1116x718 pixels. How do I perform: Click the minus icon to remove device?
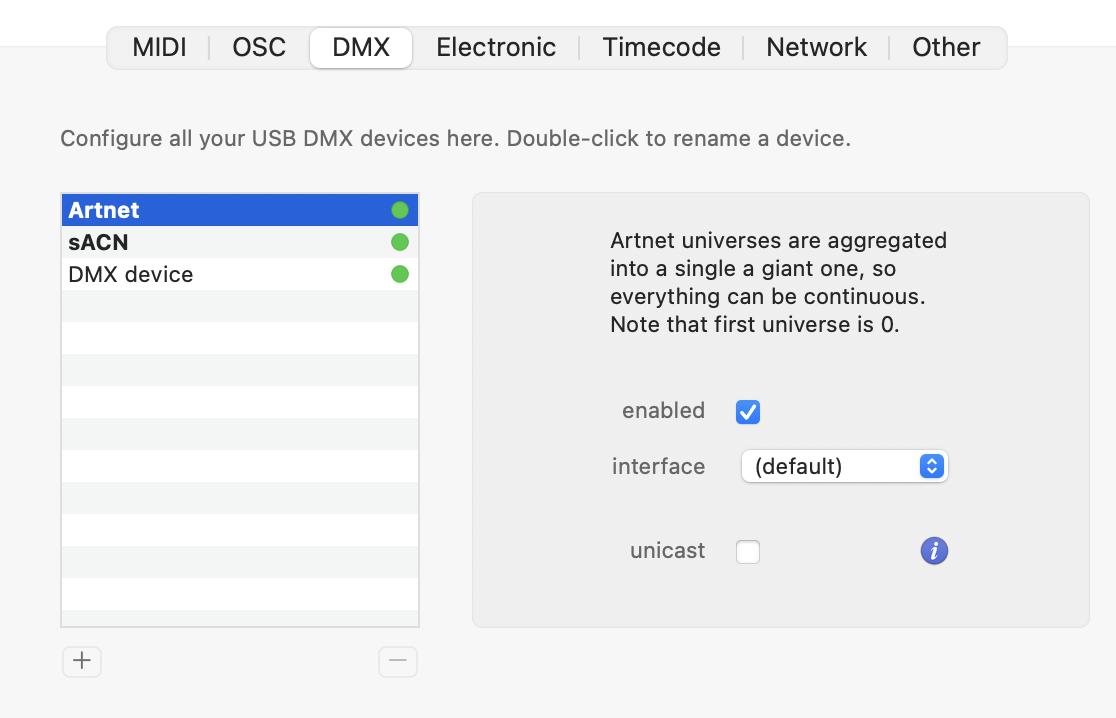tap(398, 661)
